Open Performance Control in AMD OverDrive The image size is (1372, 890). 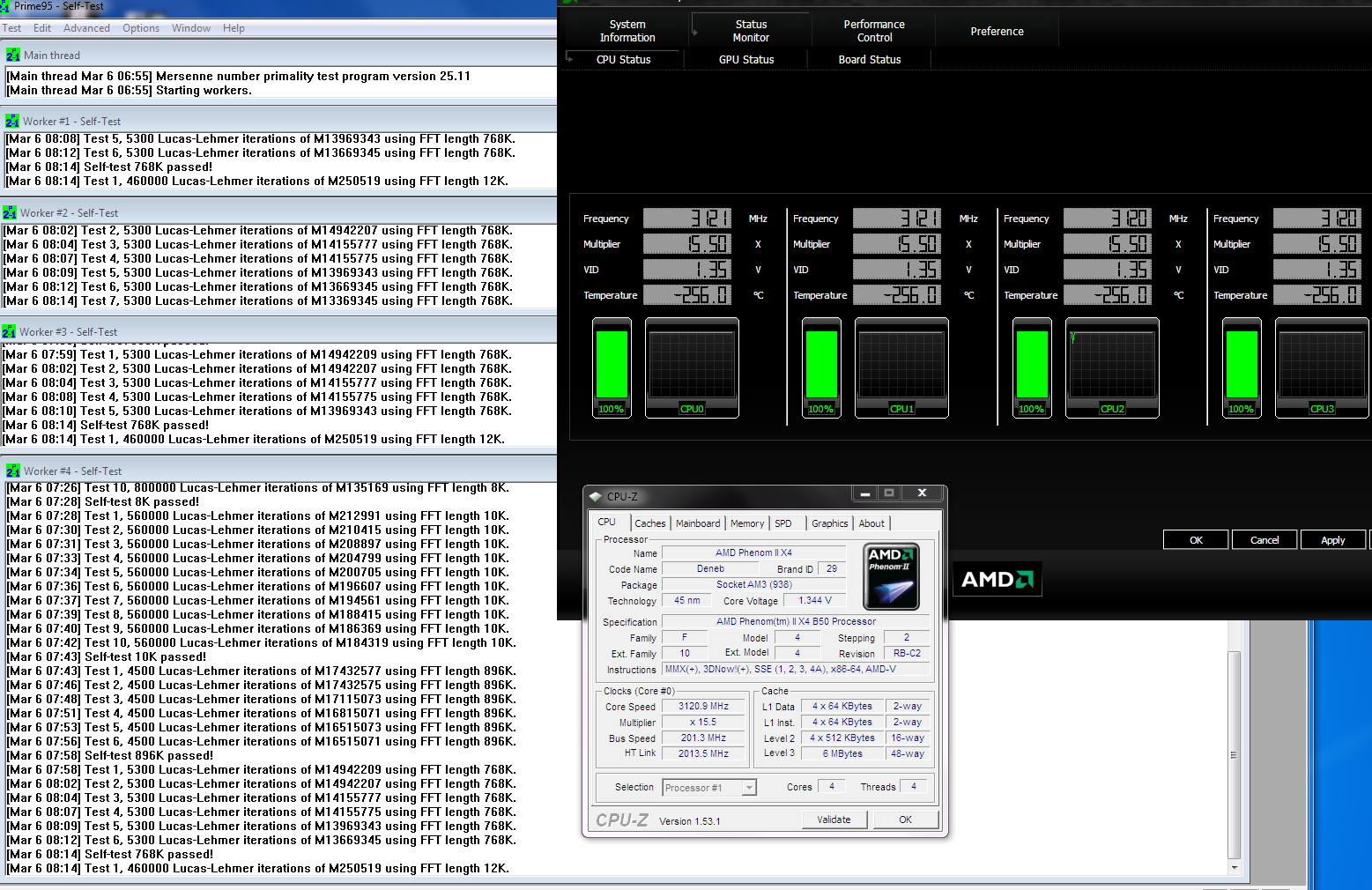click(x=874, y=31)
